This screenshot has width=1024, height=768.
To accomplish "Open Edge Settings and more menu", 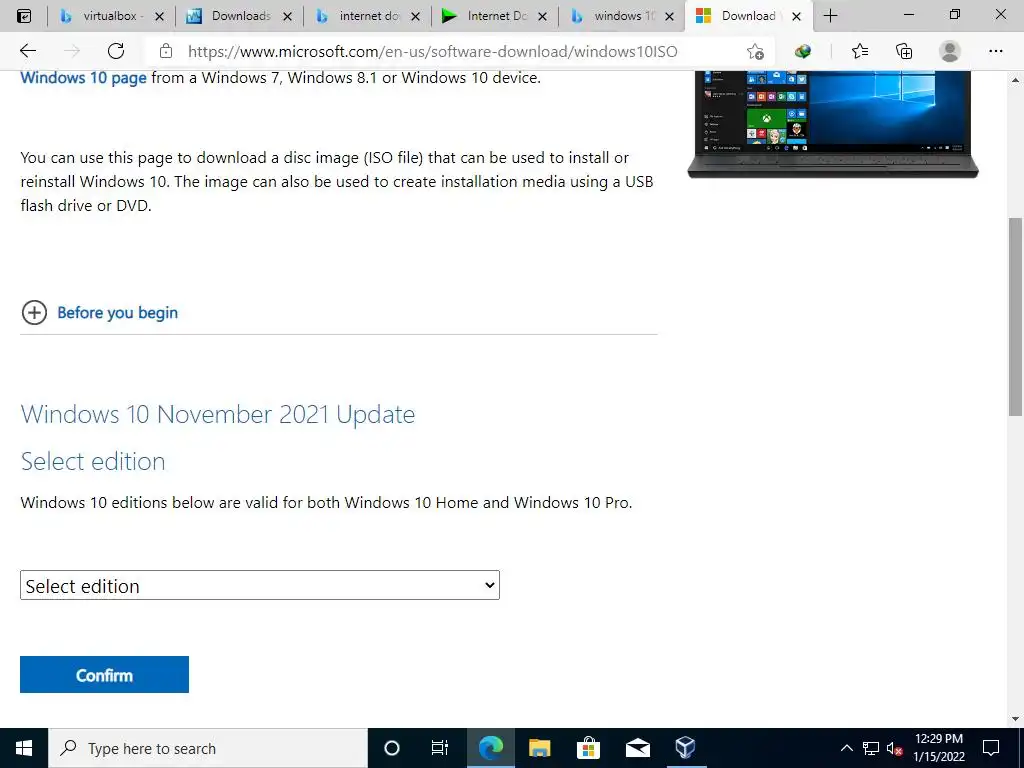I will [995, 51].
